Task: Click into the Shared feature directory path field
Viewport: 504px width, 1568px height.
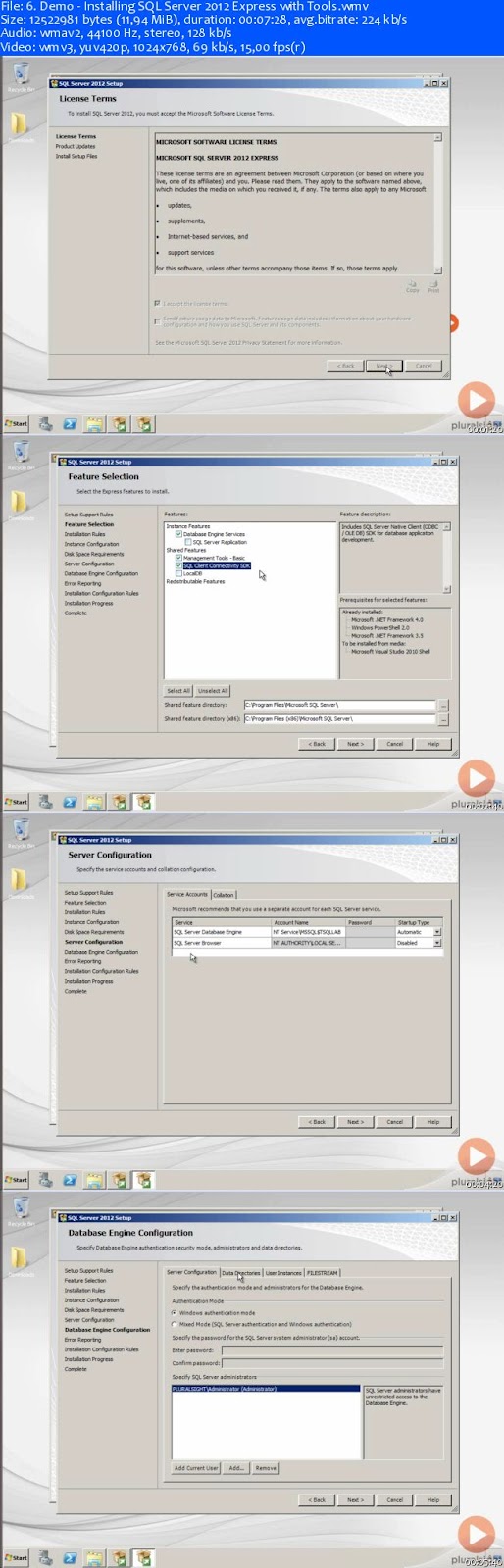Action: coord(339,705)
